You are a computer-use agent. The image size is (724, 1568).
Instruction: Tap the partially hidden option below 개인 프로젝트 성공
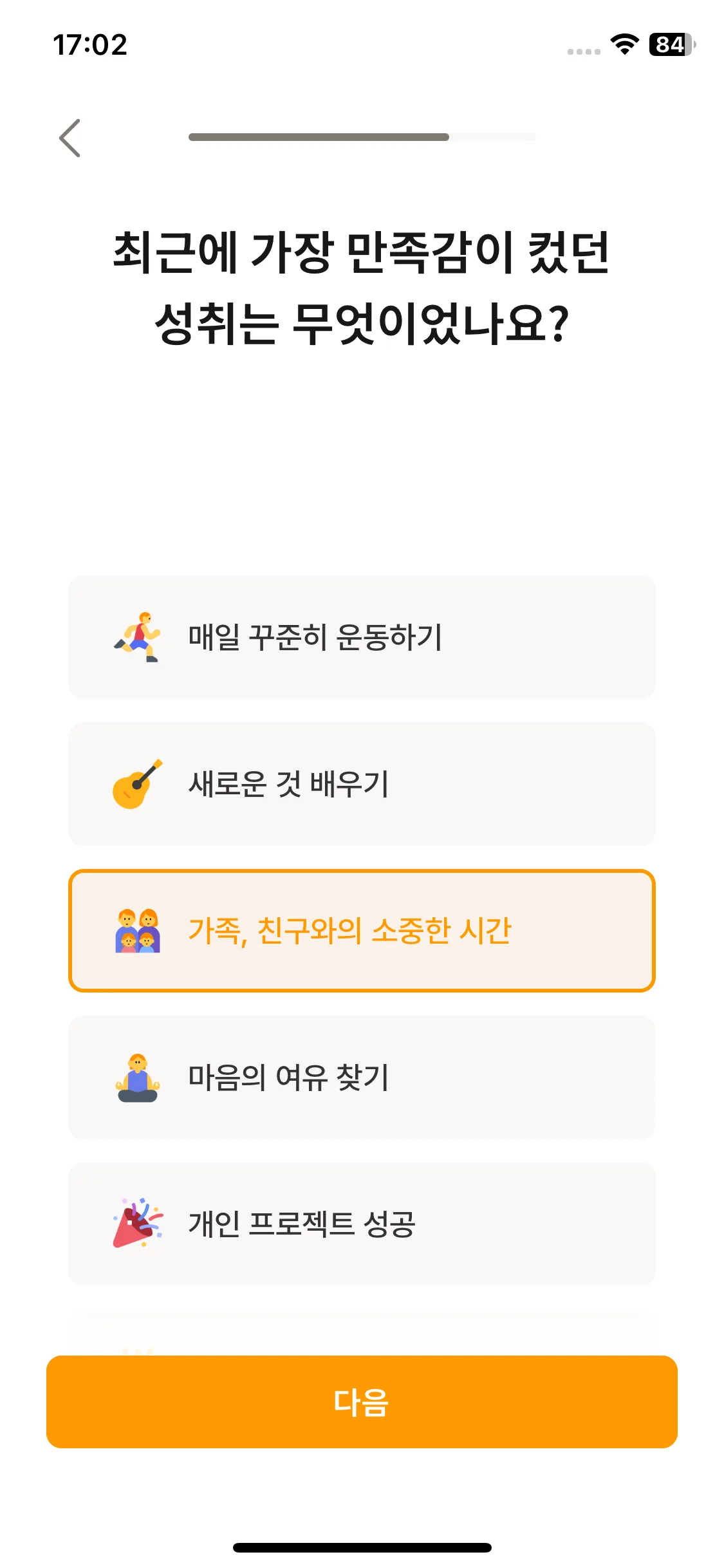tap(362, 1332)
